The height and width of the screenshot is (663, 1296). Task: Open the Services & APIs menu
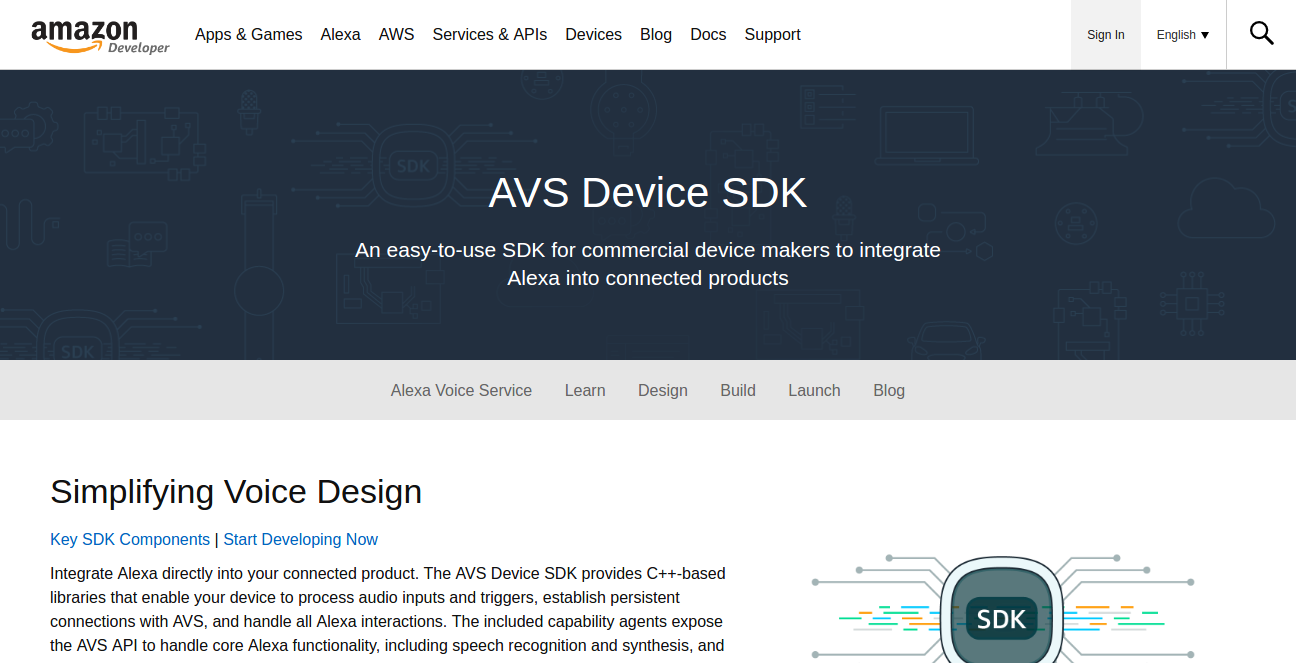pos(489,34)
